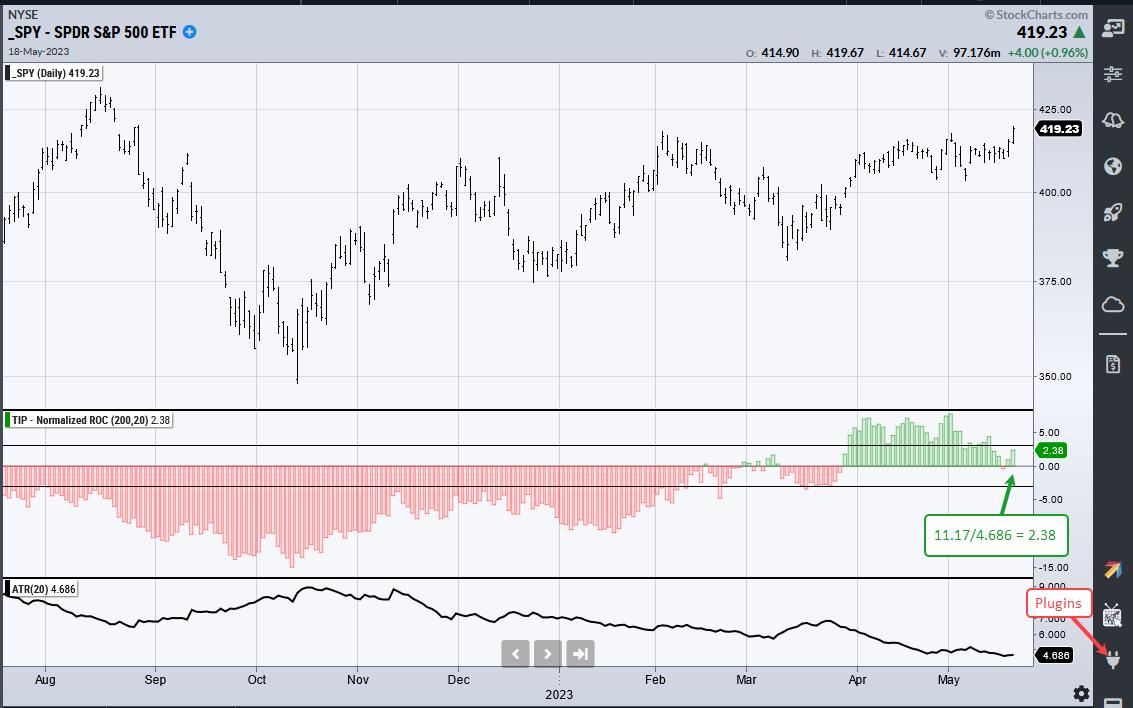1133x708 pixels.
Task: Jump to latest data with skip-to-end button
Action: [x=580, y=654]
